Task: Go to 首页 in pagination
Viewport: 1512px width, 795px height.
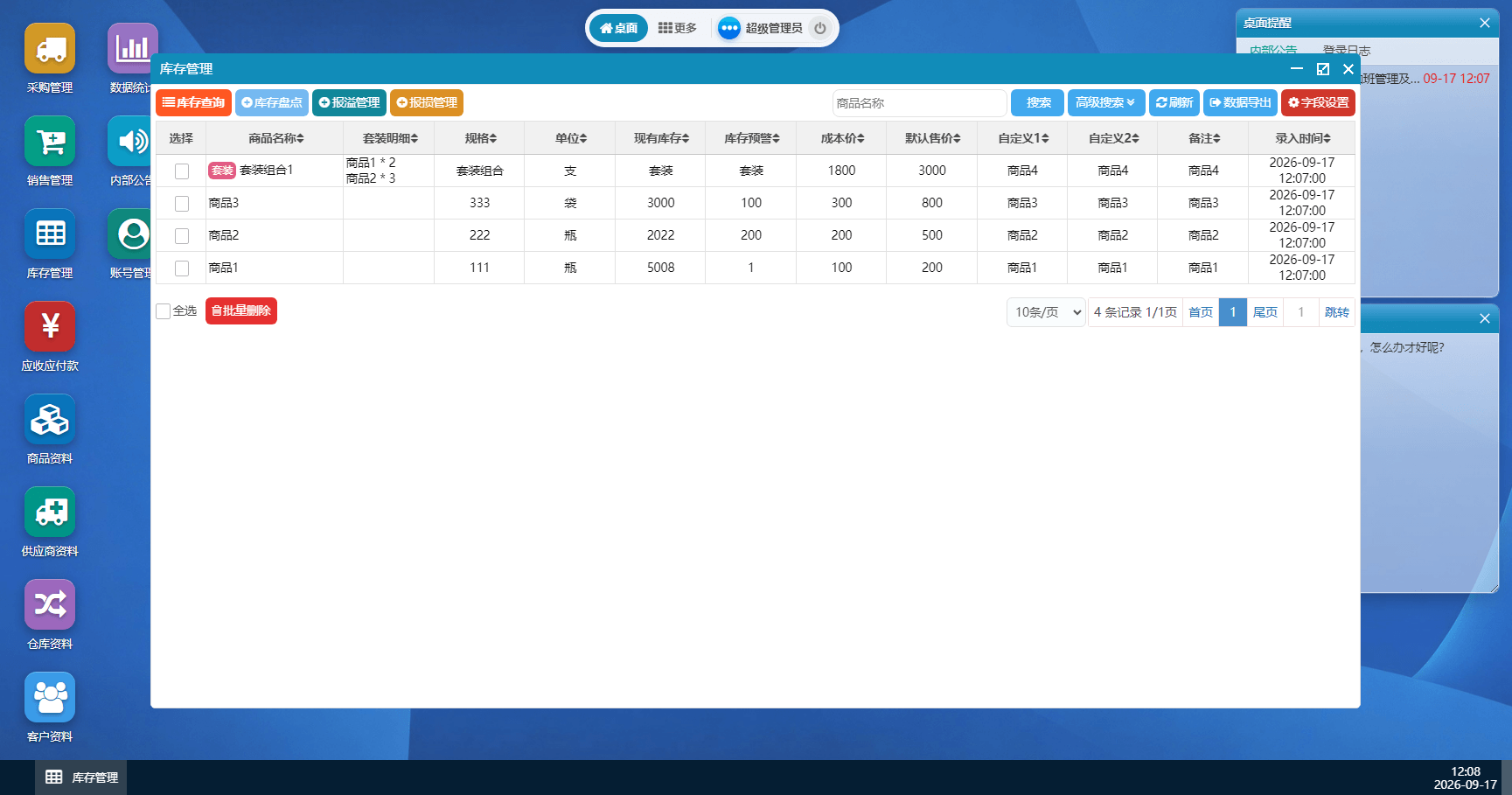Action: 1201,312
